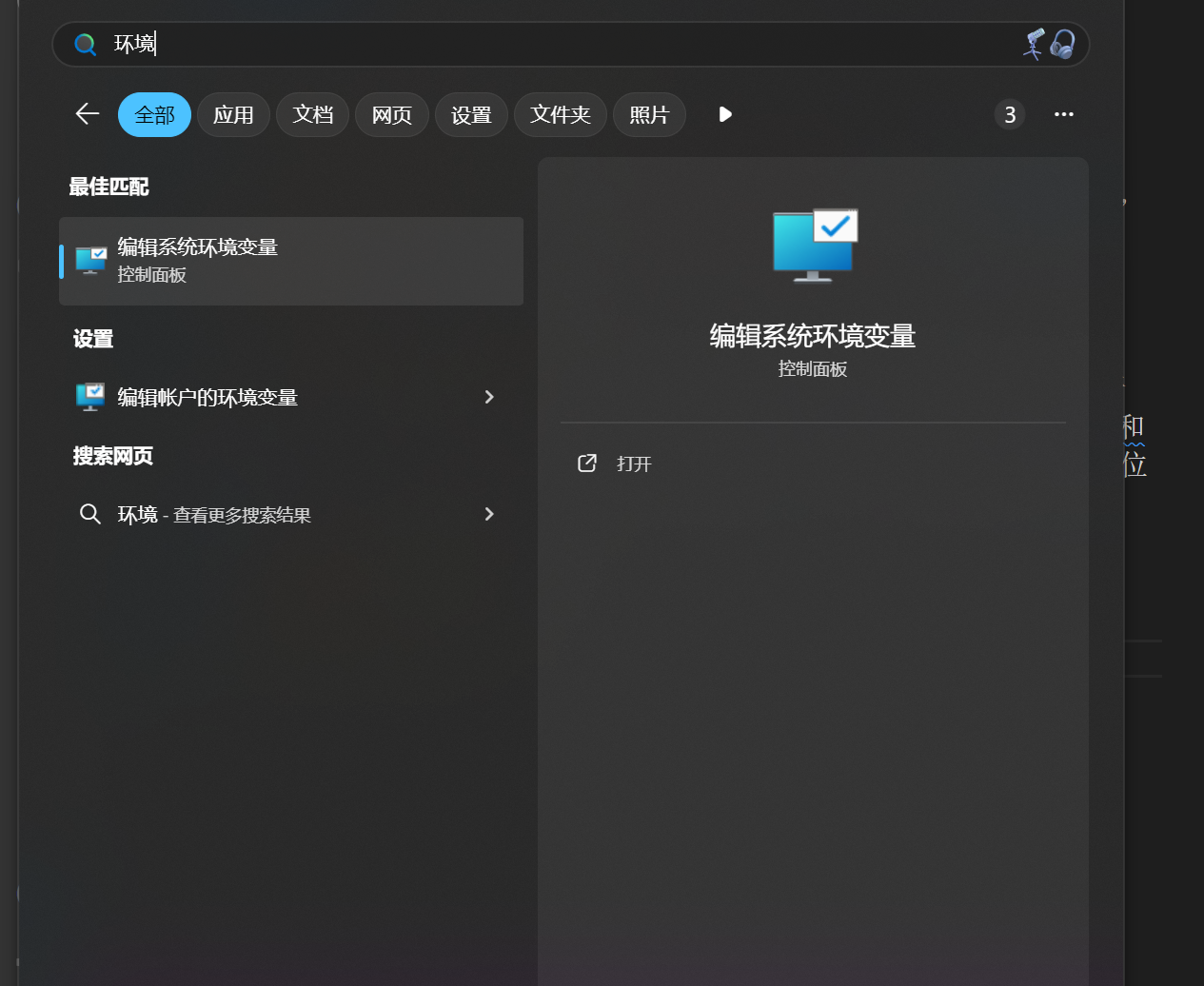The image size is (1204, 986).
Task: Switch to the 应用 filter tab
Action: [x=233, y=115]
